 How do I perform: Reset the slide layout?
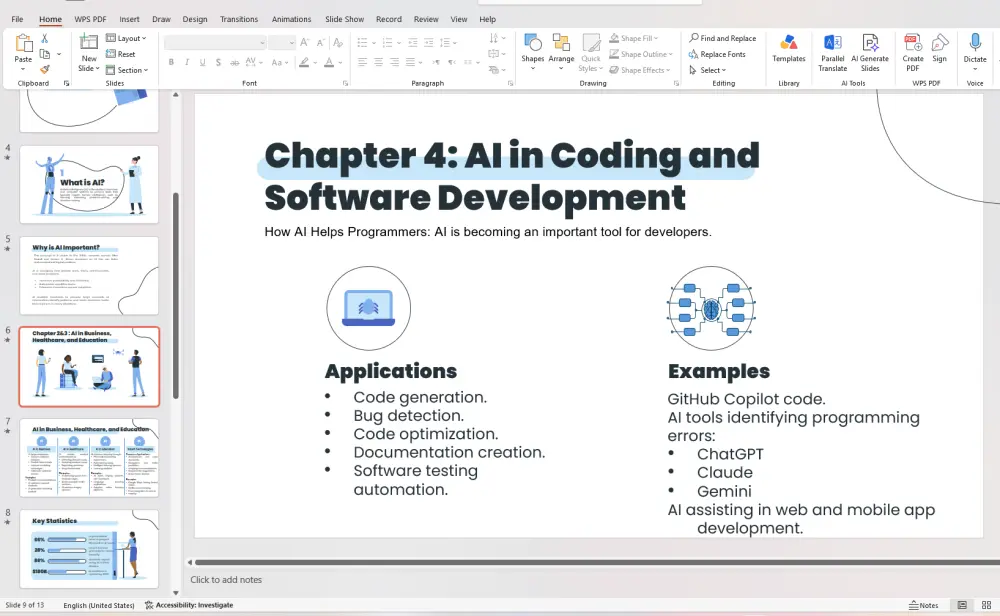tap(121, 54)
